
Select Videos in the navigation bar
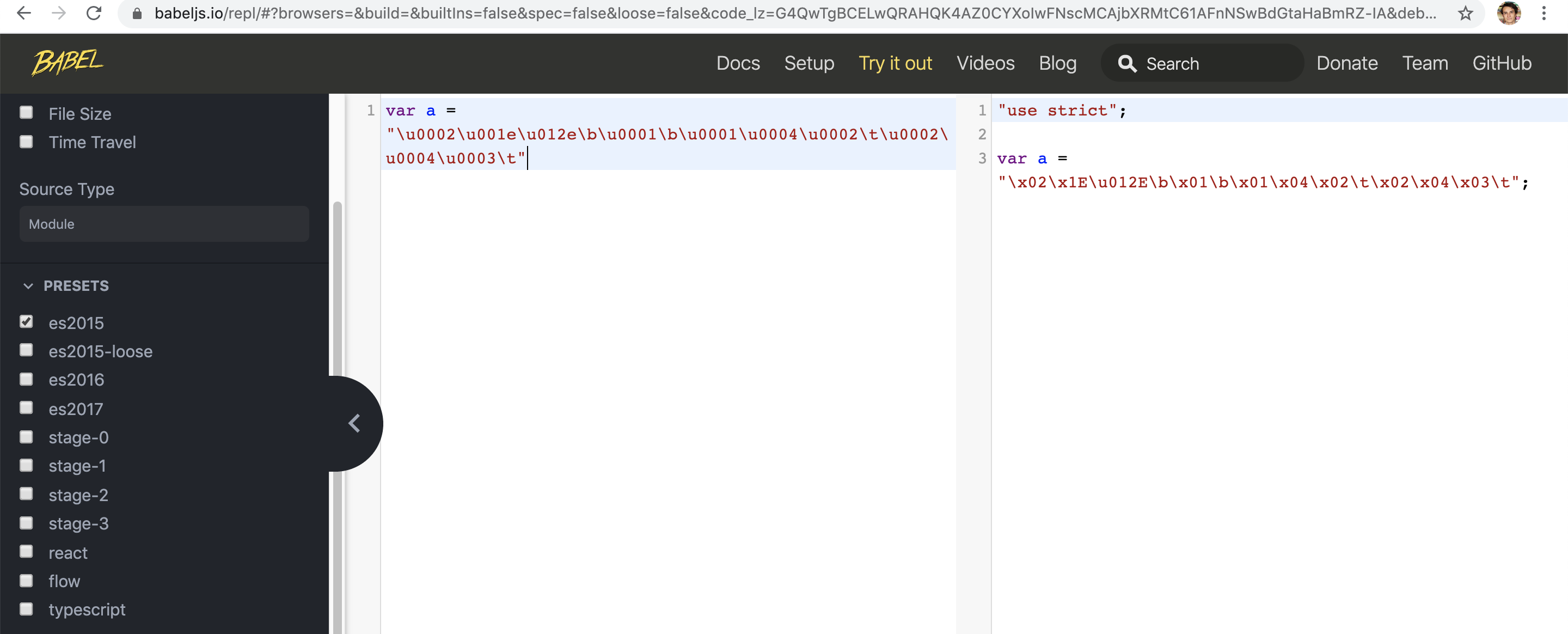[x=985, y=63]
